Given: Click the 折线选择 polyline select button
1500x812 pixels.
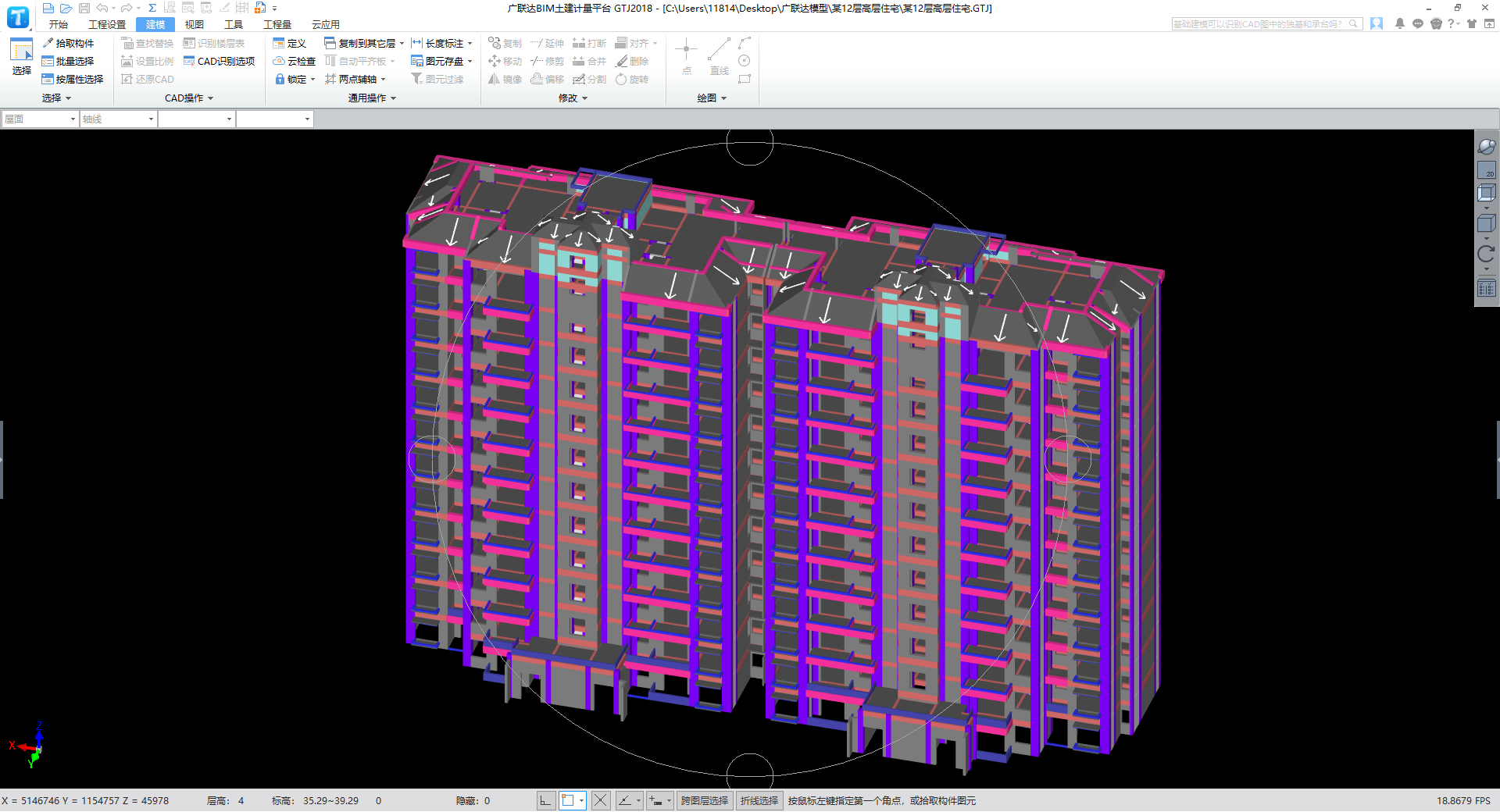Looking at the screenshot, I should coord(759,800).
